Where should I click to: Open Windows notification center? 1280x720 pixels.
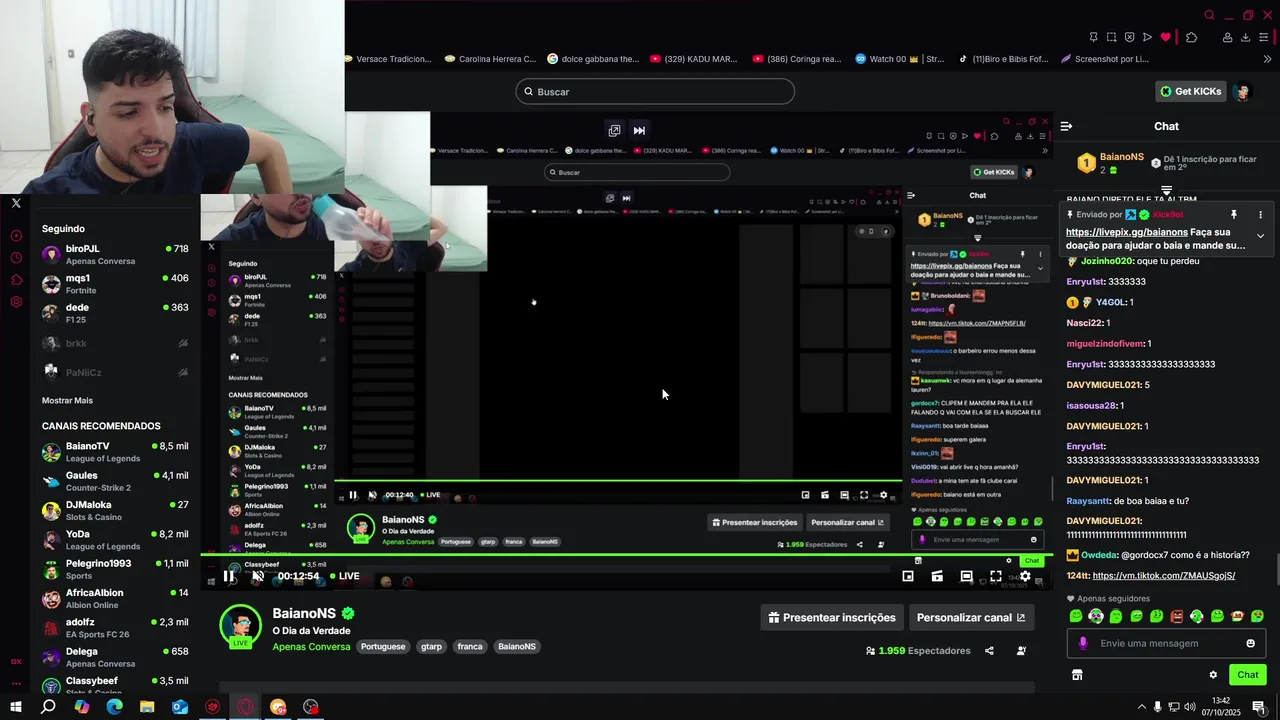tap(1259, 707)
